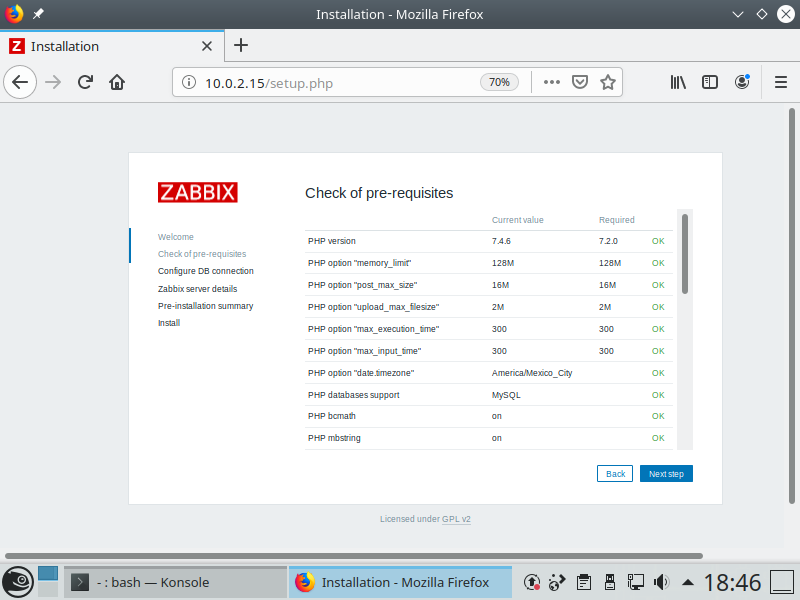Click the PHP mbstring row label
This screenshot has height=600, width=800.
pos(334,438)
